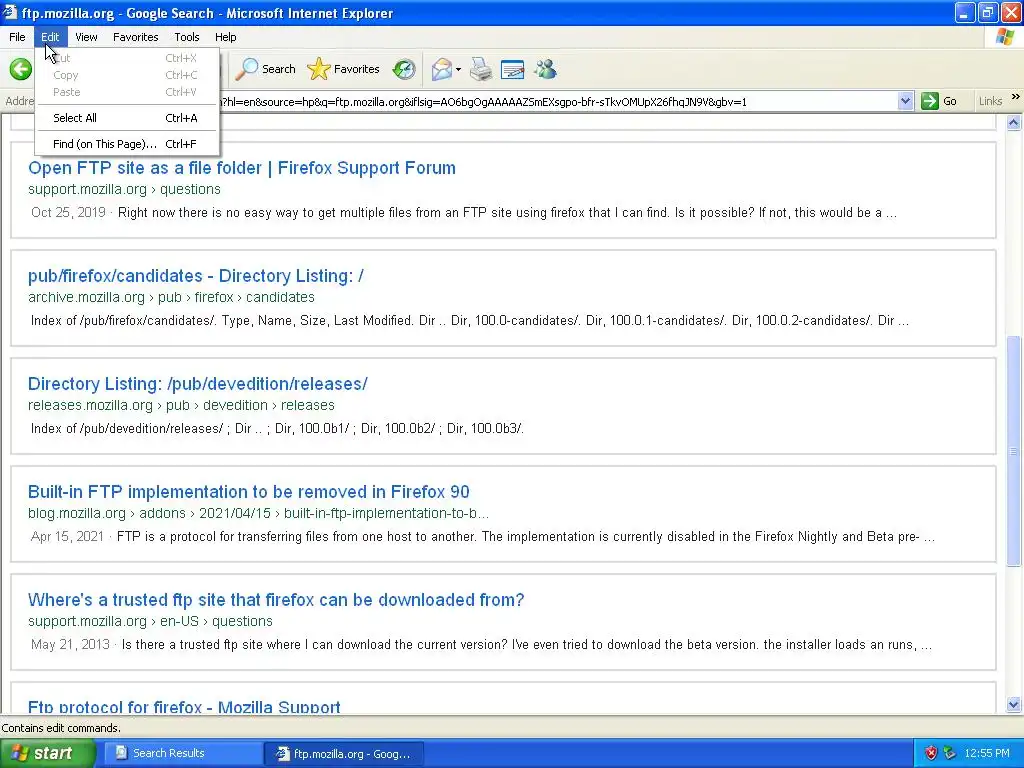Click the vertical scrollbar up arrow

pos(1014,123)
